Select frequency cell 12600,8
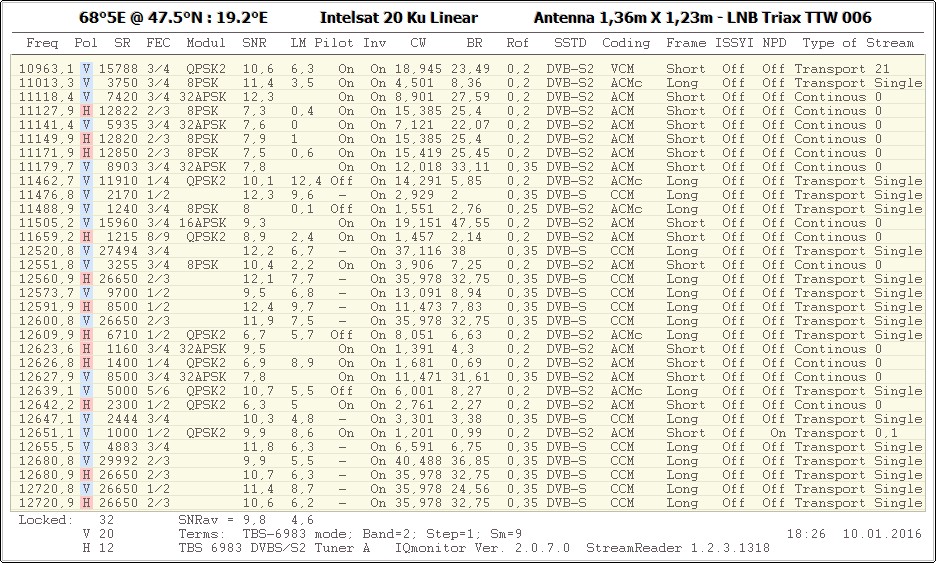This screenshot has height=563, width=936. pyautogui.click(x=46, y=321)
